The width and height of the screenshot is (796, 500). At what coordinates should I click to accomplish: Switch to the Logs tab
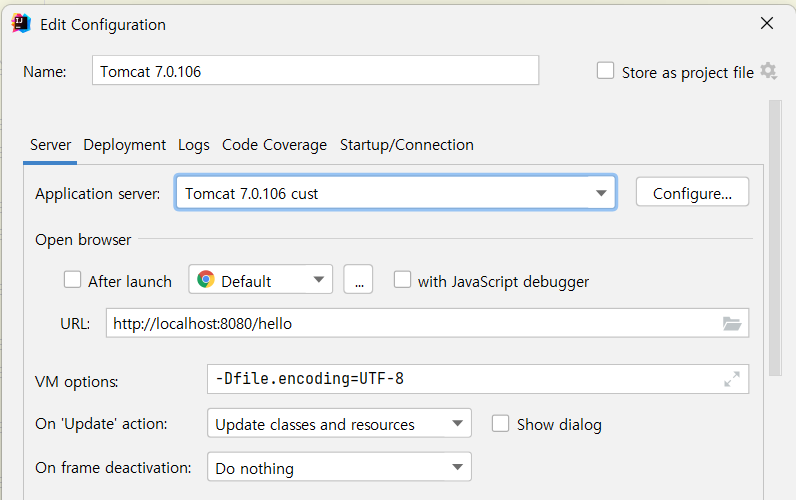[x=193, y=145]
